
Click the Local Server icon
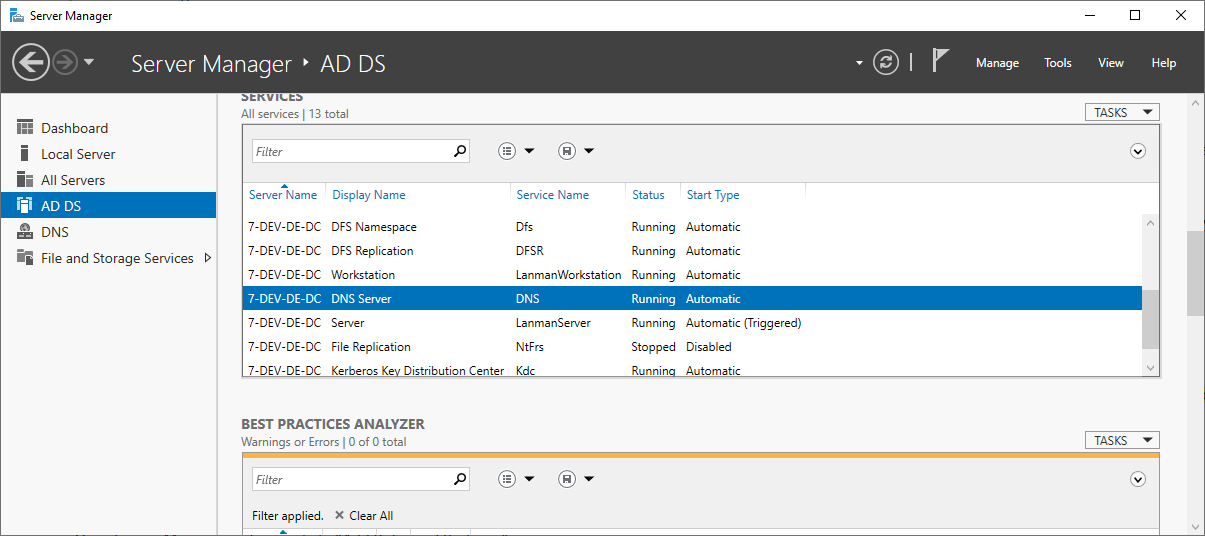[x=25, y=154]
